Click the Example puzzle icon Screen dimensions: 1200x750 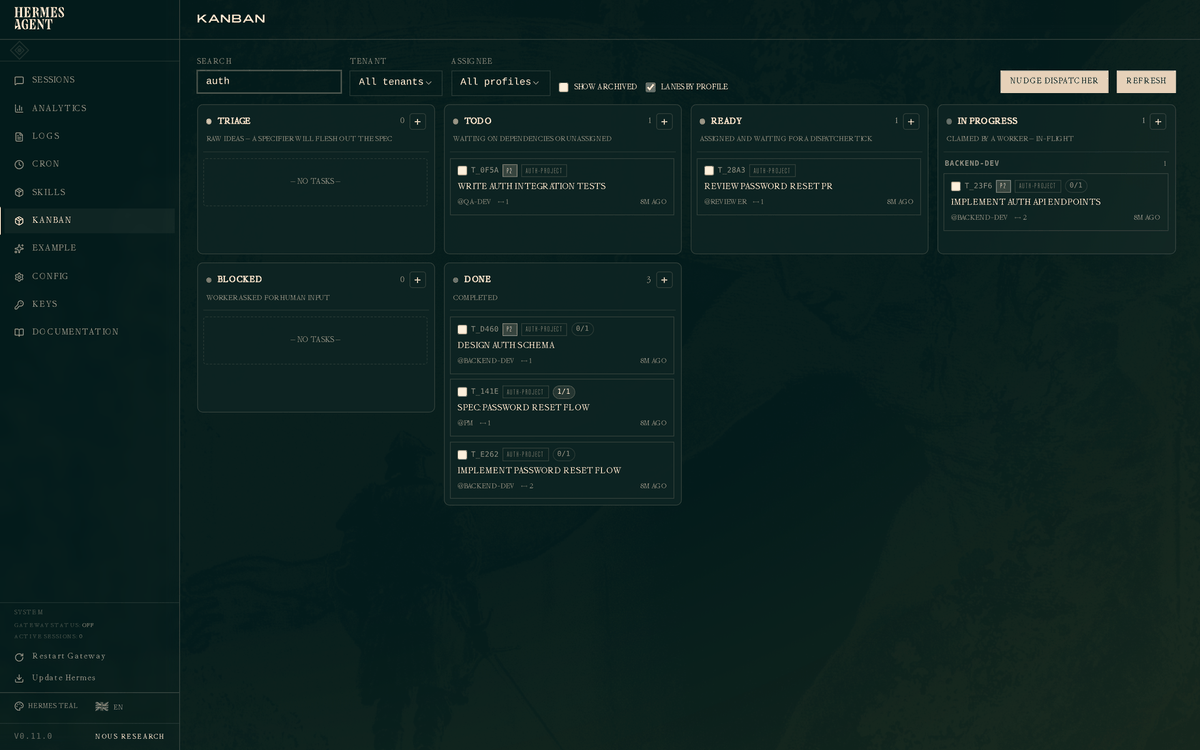[19, 248]
